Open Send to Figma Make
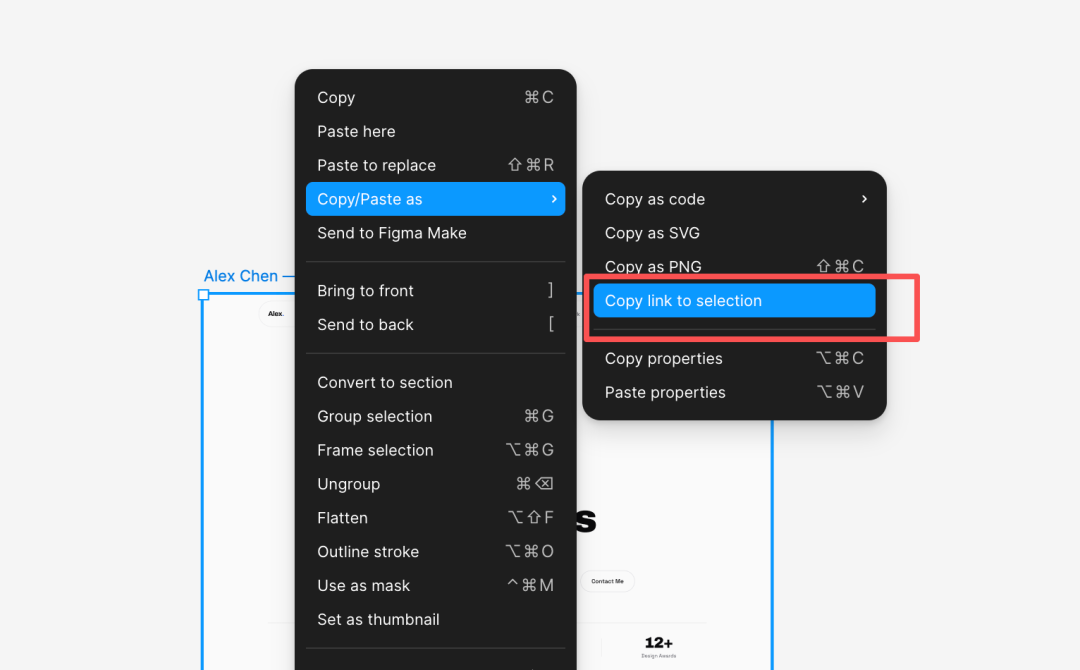This screenshot has height=670, width=1080. (435, 233)
